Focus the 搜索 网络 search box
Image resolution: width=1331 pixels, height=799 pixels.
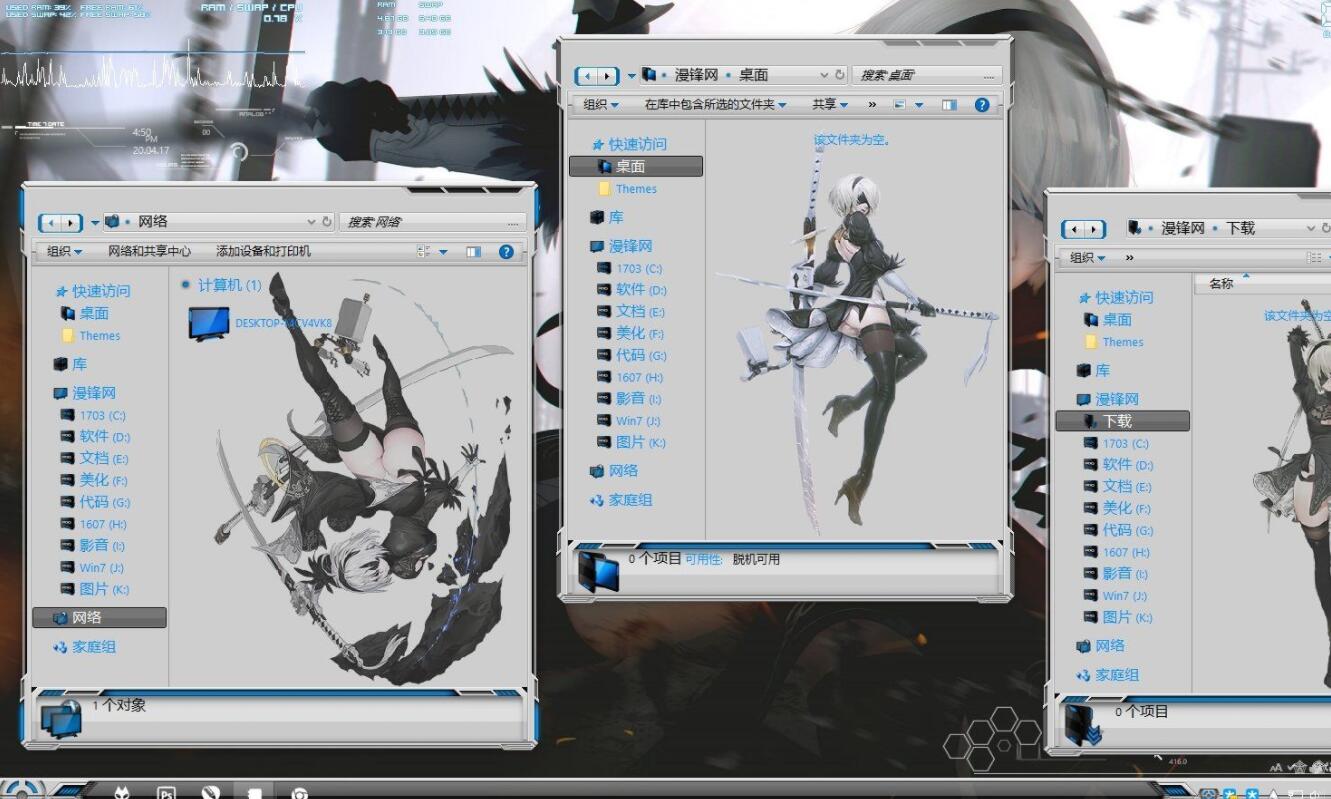click(432, 222)
